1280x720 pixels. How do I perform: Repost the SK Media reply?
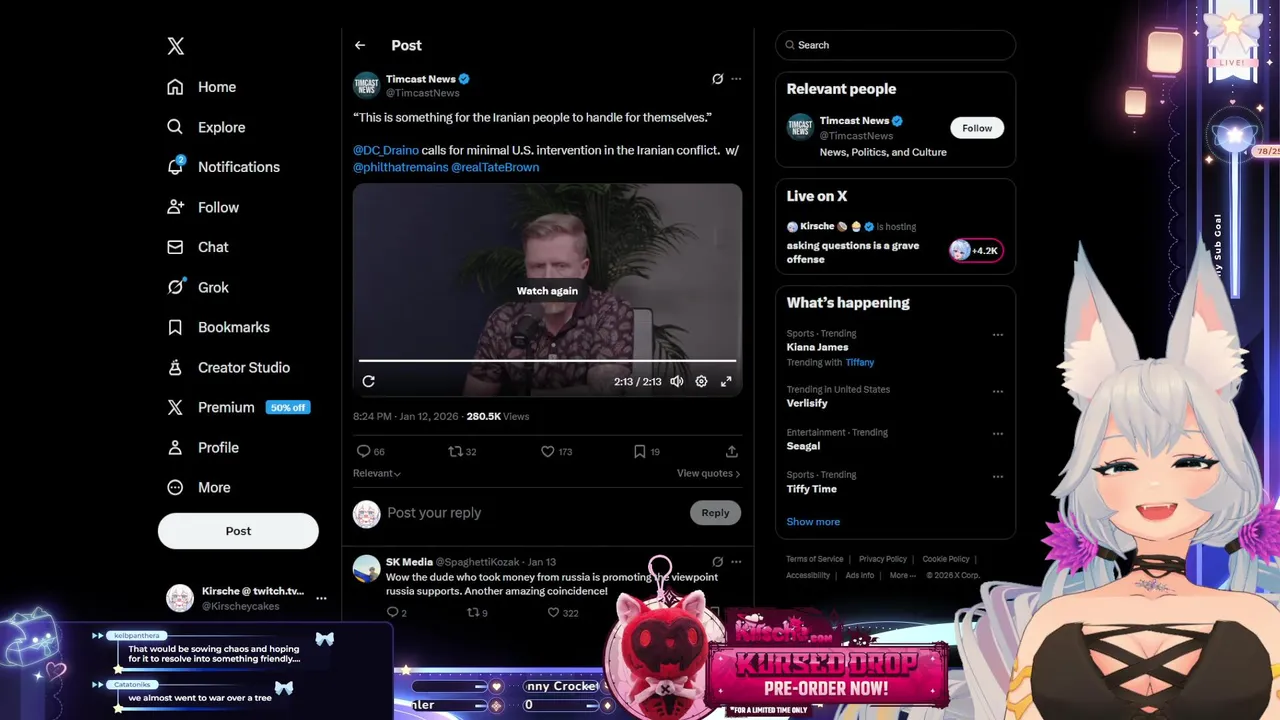472,612
